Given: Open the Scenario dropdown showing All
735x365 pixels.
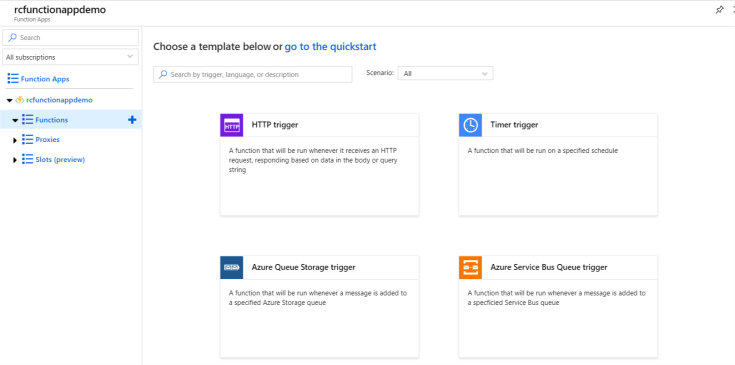Looking at the screenshot, I should [x=445, y=74].
